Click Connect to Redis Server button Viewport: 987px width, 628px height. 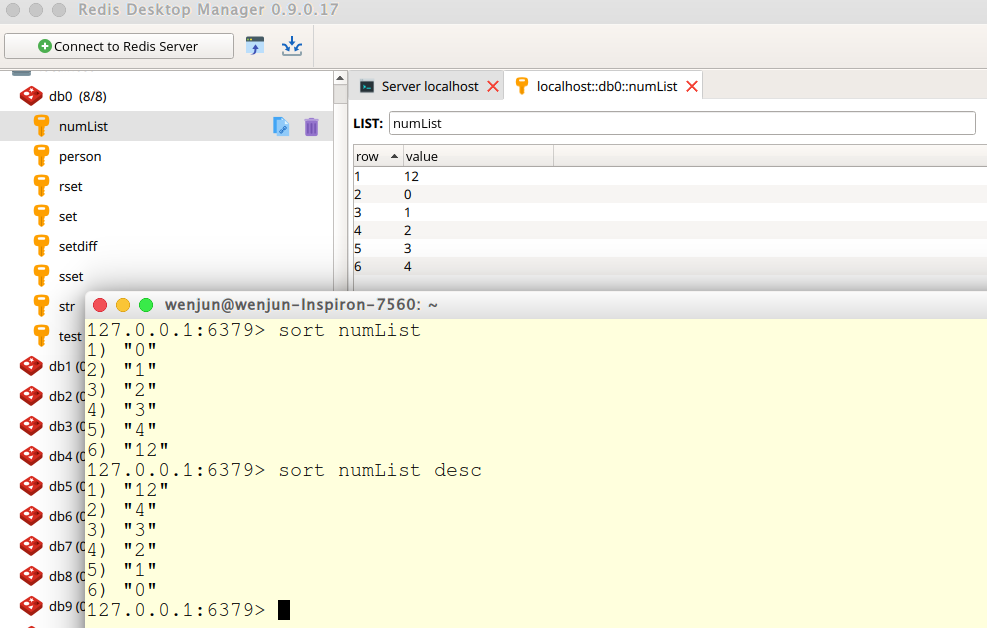pyautogui.click(x=119, y=46)
